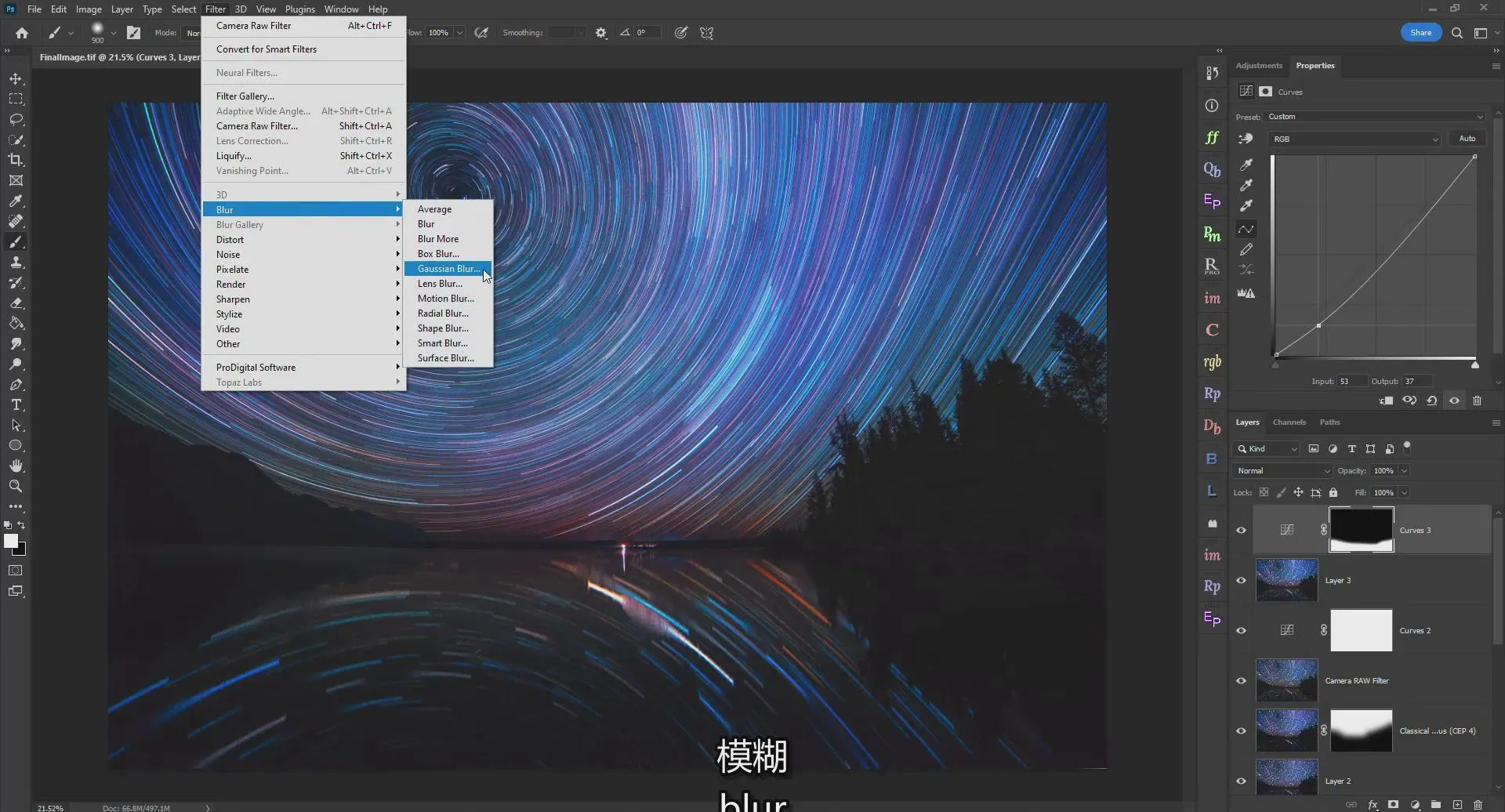Open the layer blend mode Normal dropdown
This screenshot has height=812, width=1505.
[x=1282, y=471]
